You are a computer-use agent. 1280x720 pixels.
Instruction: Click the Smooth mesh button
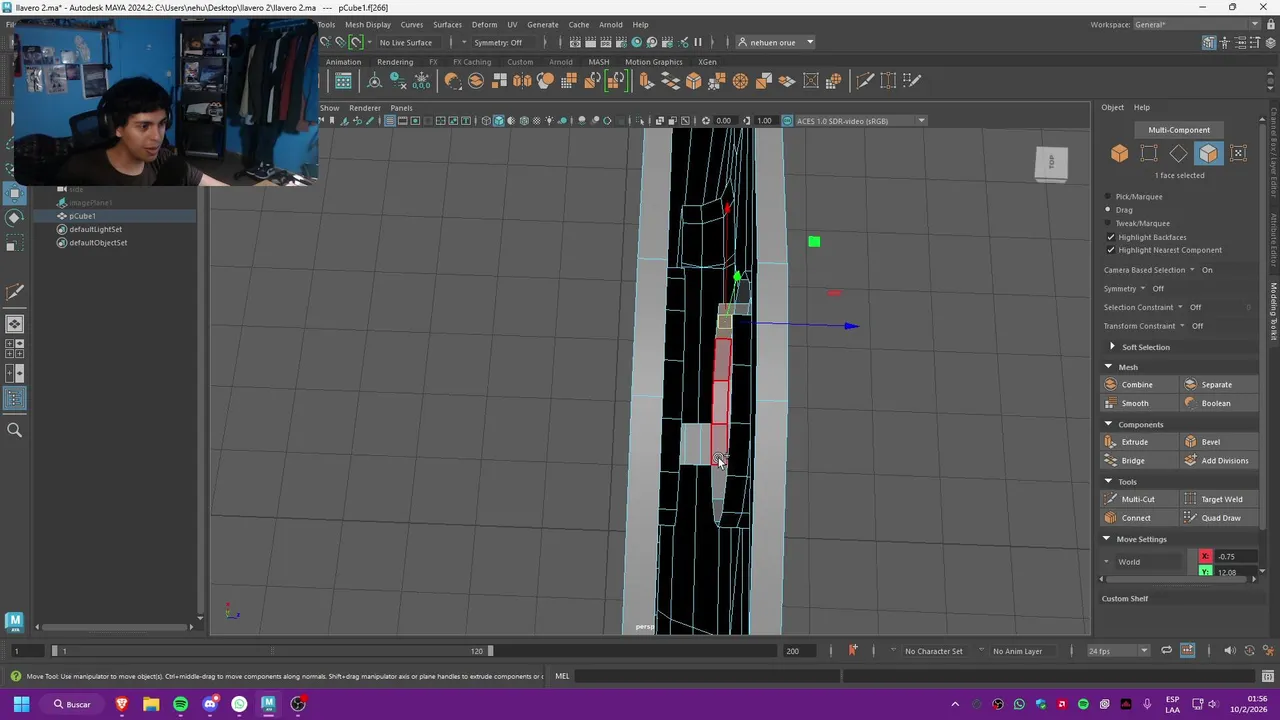[1138, 403]
